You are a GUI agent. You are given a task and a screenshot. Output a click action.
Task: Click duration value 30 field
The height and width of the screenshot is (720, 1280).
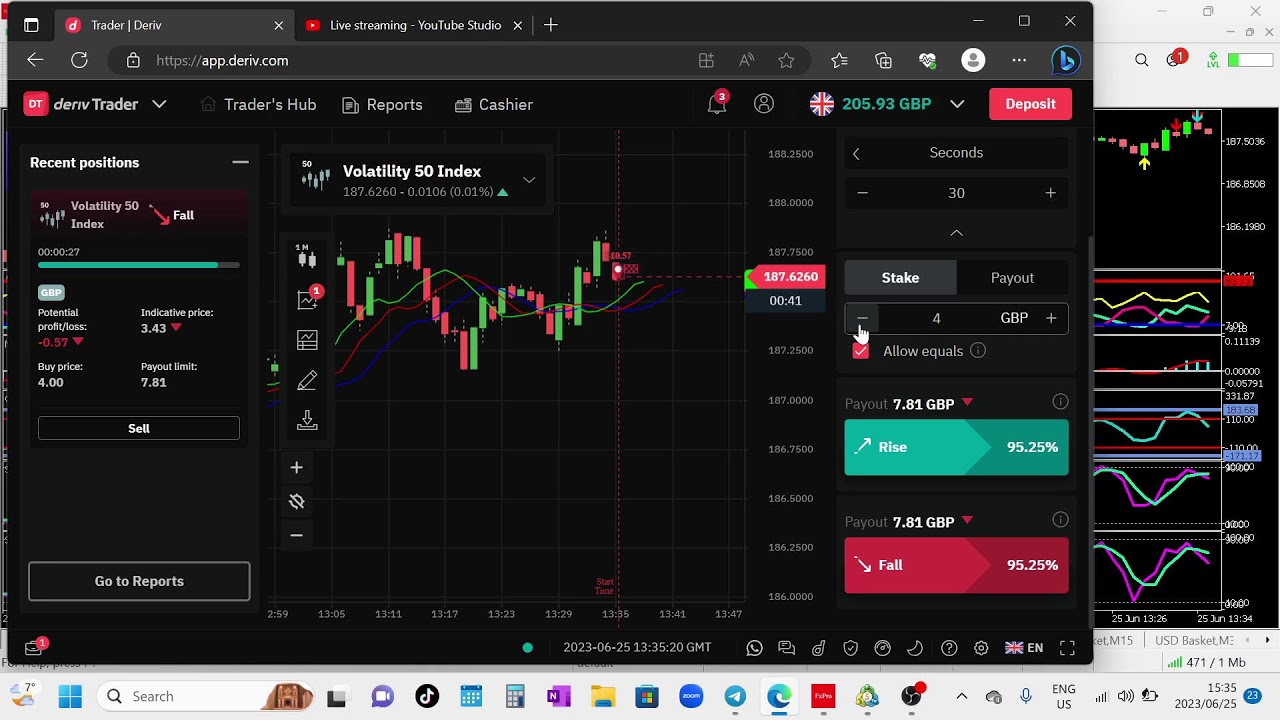point(956,193)
